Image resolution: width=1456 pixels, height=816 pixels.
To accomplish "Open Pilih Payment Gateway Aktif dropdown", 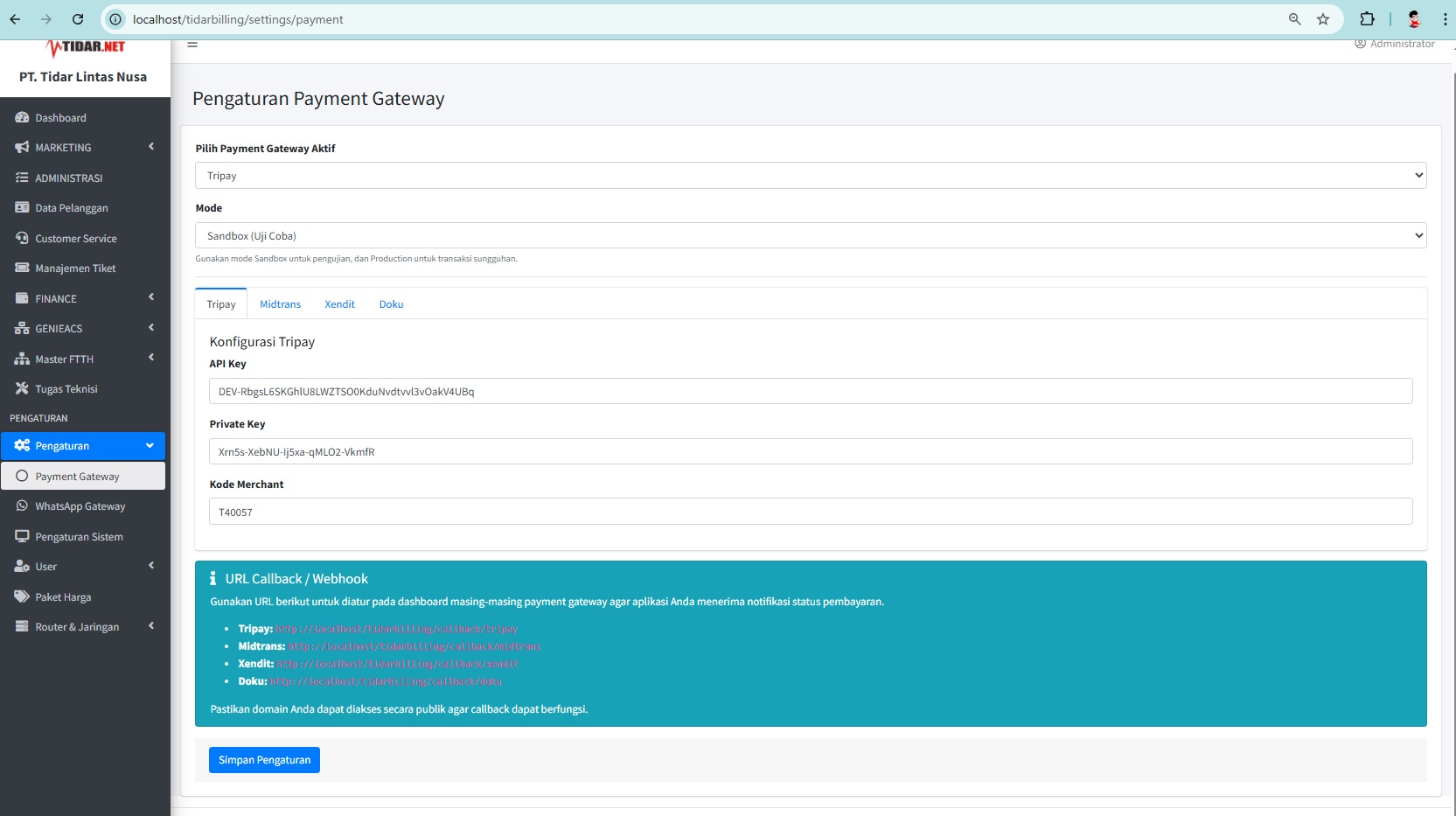I will click(811, 176).
